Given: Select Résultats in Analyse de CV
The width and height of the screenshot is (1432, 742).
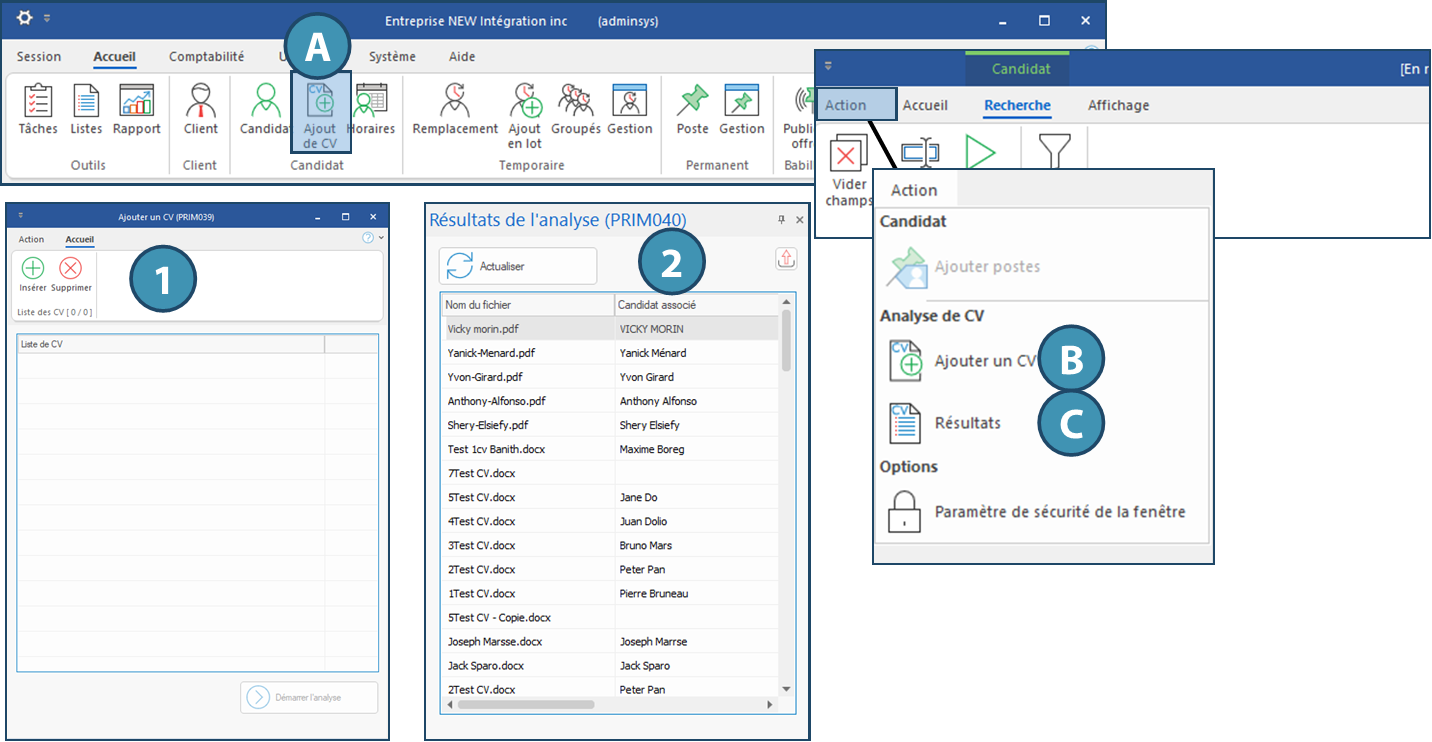Looking at the screenshot, I should 966,423.
